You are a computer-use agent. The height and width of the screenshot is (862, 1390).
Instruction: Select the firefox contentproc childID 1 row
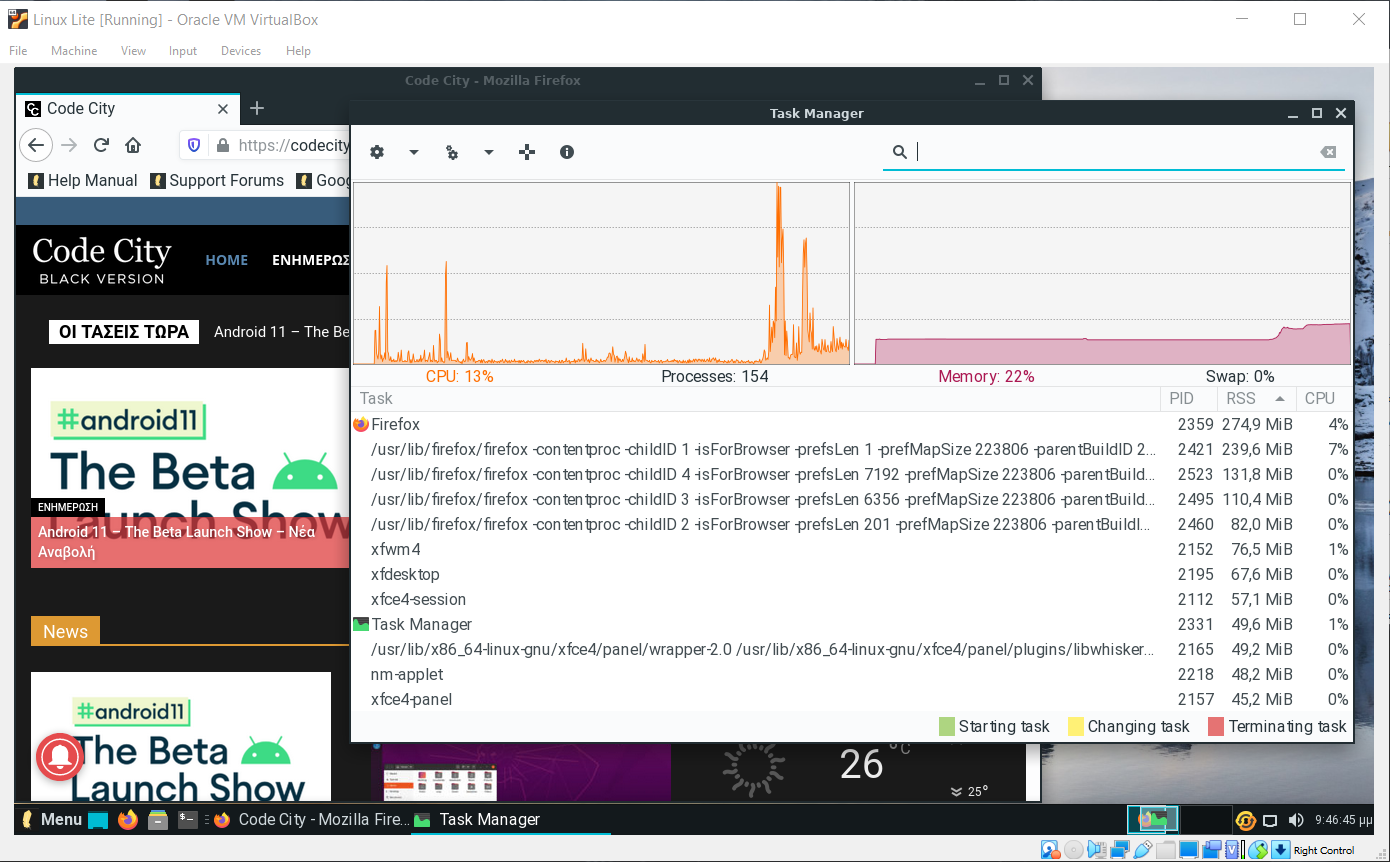[x=852, y=449]
